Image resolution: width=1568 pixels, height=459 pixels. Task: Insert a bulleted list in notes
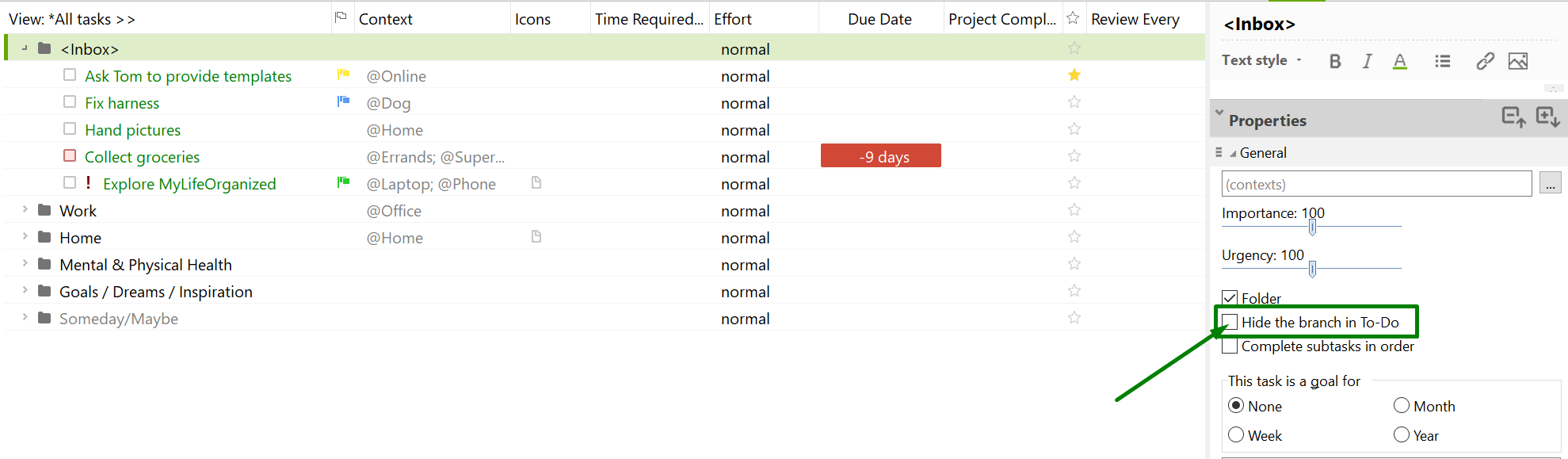(1443, 61)
